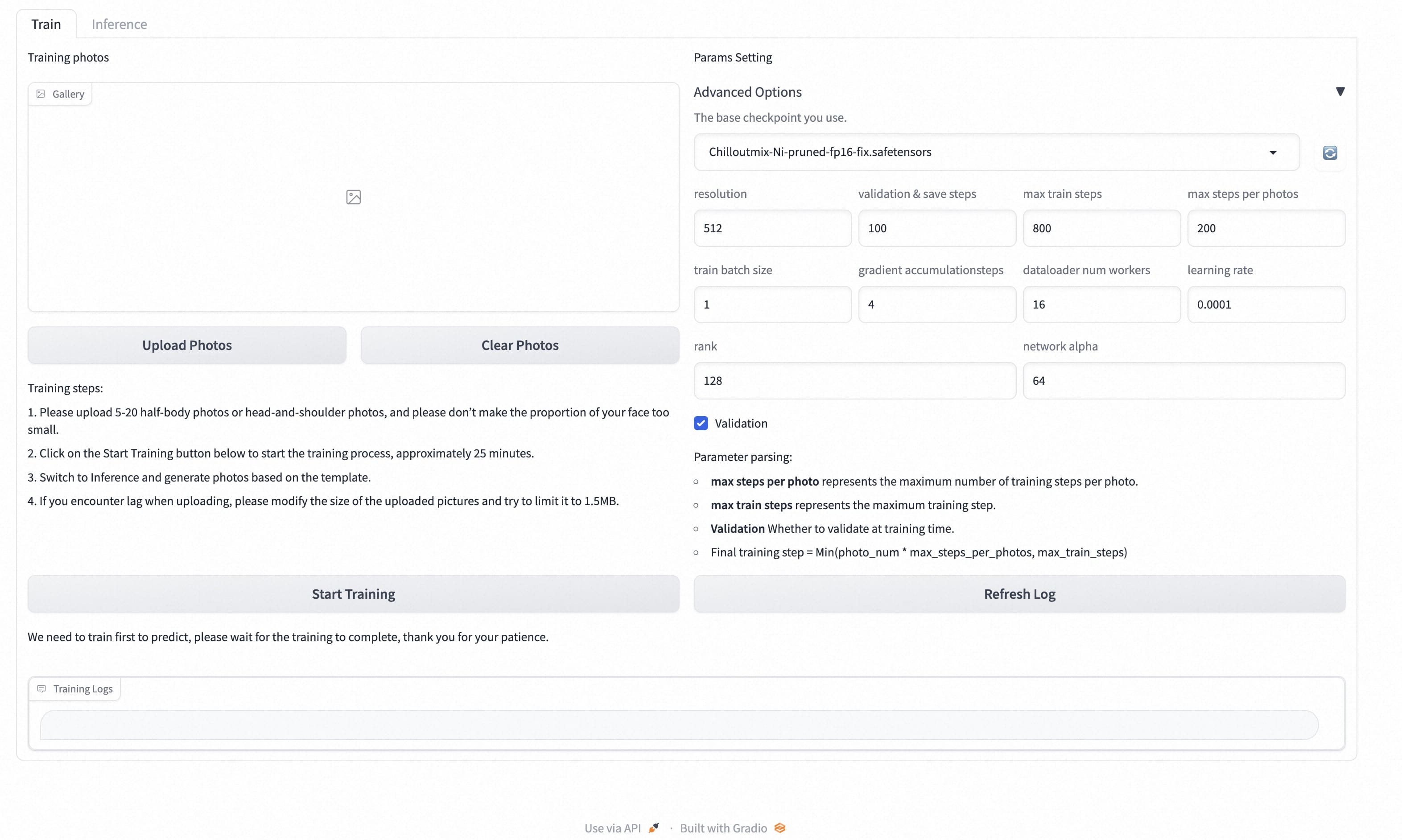Click the Training Logs label icon
Viewport: 1402px width, 840px height.
41,689
